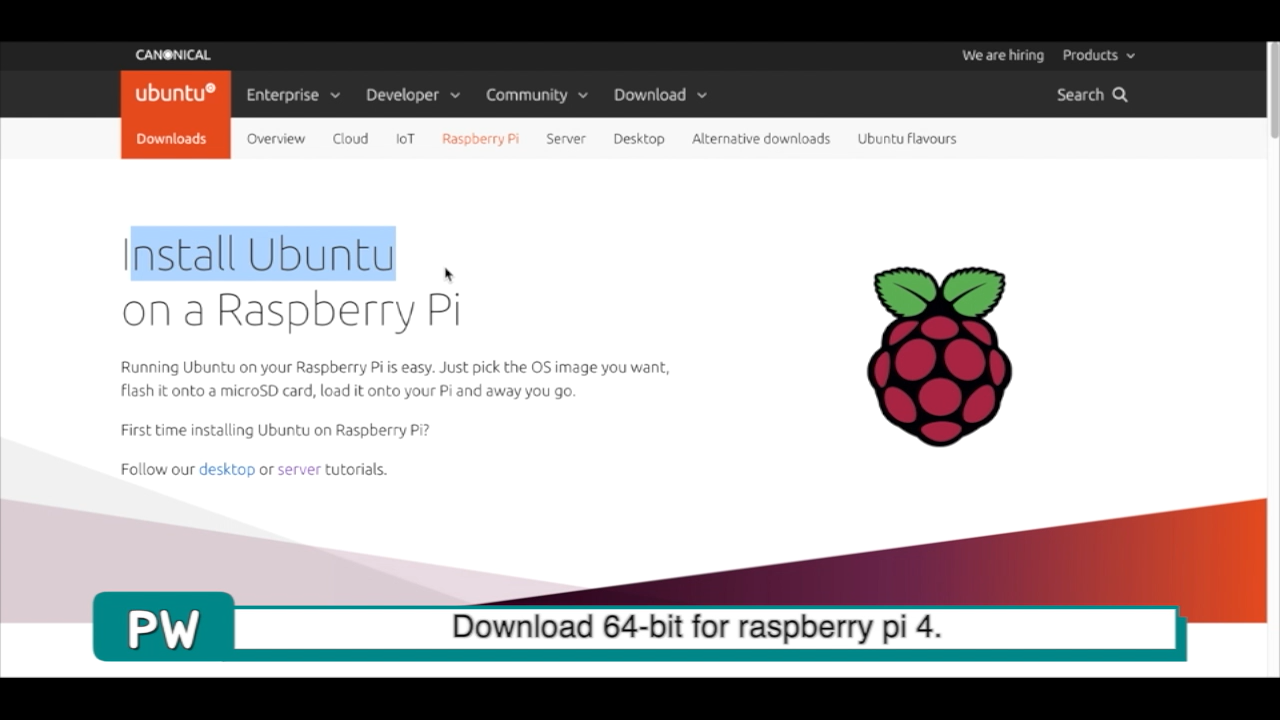Follow the desktop tutorial link

coord(227,469)
